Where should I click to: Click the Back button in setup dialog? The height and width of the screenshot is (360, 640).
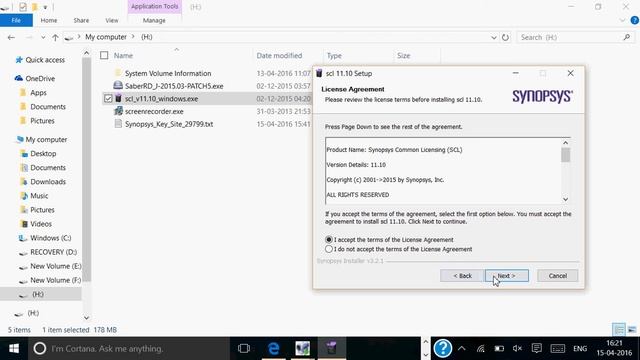click(x=462, y=276)
